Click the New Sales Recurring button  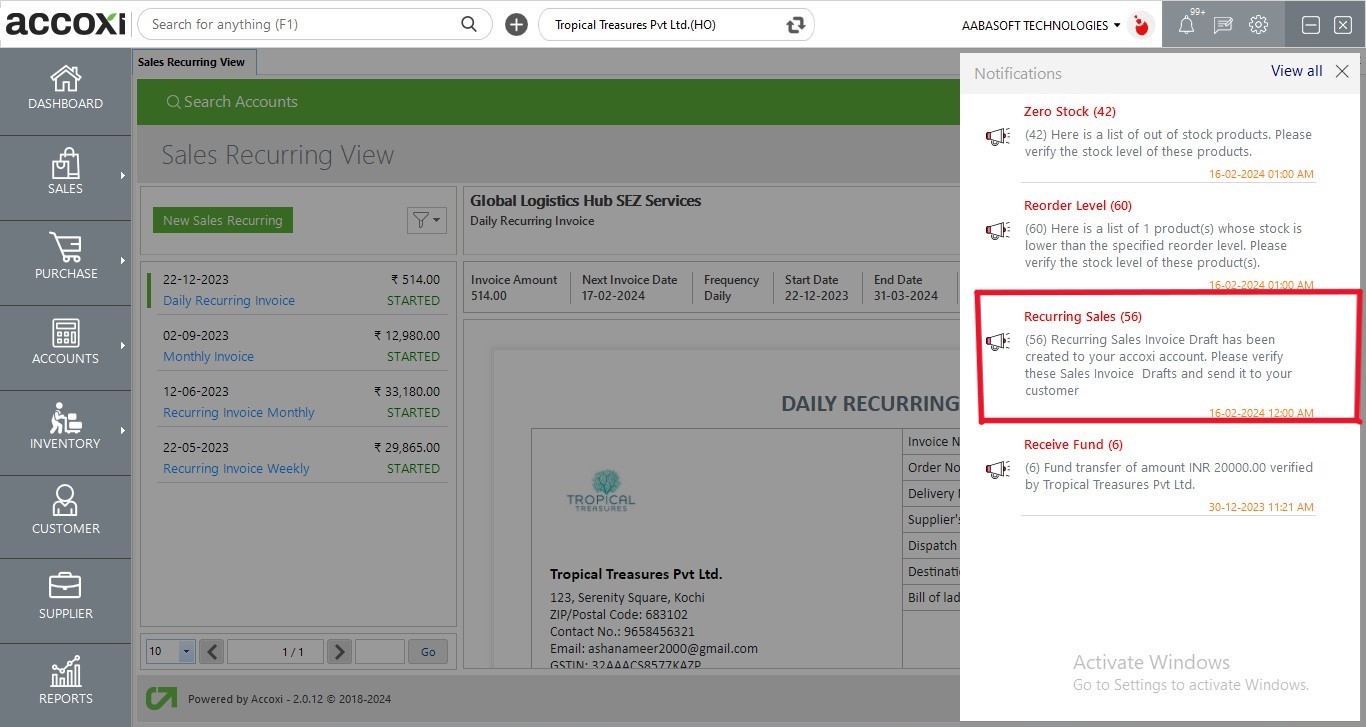[x=223, y=220]
